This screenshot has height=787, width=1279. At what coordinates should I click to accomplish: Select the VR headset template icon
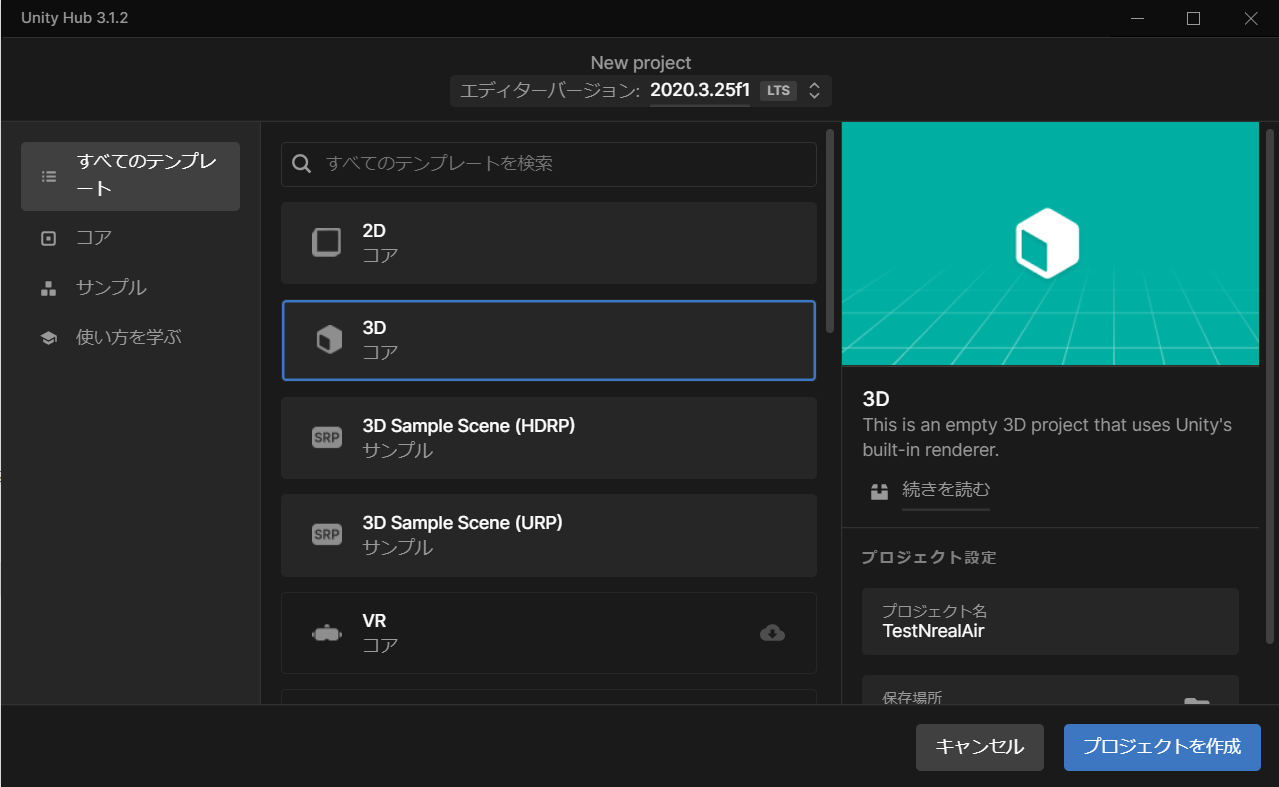pos(326,632)
